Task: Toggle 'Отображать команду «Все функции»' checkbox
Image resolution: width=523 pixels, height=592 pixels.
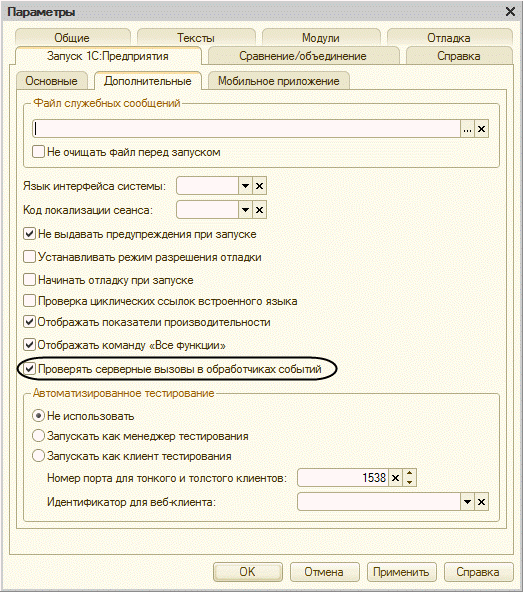Action: click(x=29, y=345)
